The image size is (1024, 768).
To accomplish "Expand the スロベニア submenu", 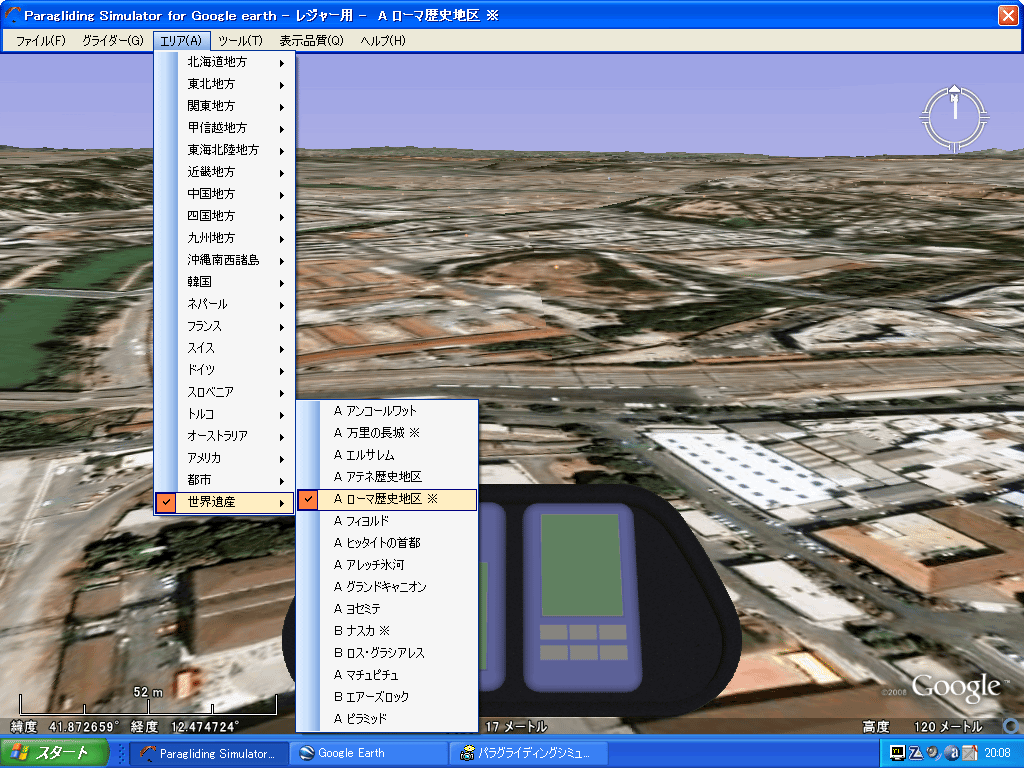I will coord(225,392).
